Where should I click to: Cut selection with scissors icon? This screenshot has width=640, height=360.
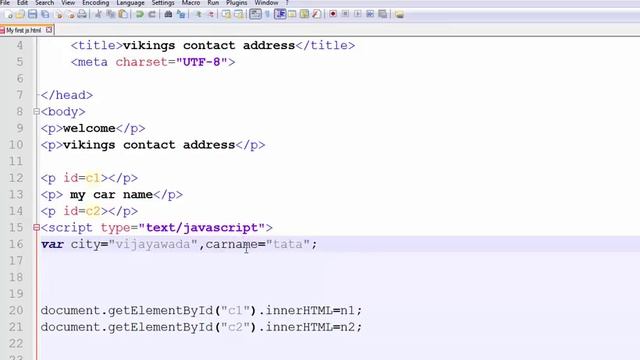pos(98,14)
